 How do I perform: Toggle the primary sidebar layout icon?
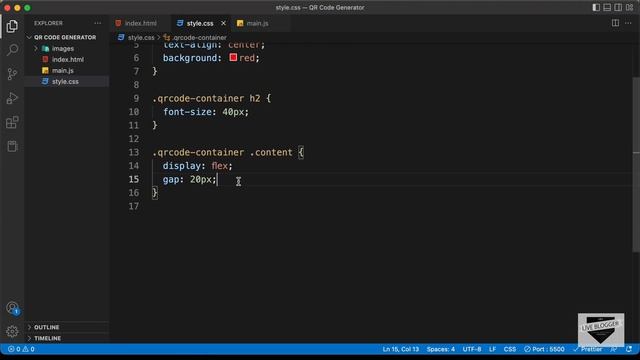596,7
